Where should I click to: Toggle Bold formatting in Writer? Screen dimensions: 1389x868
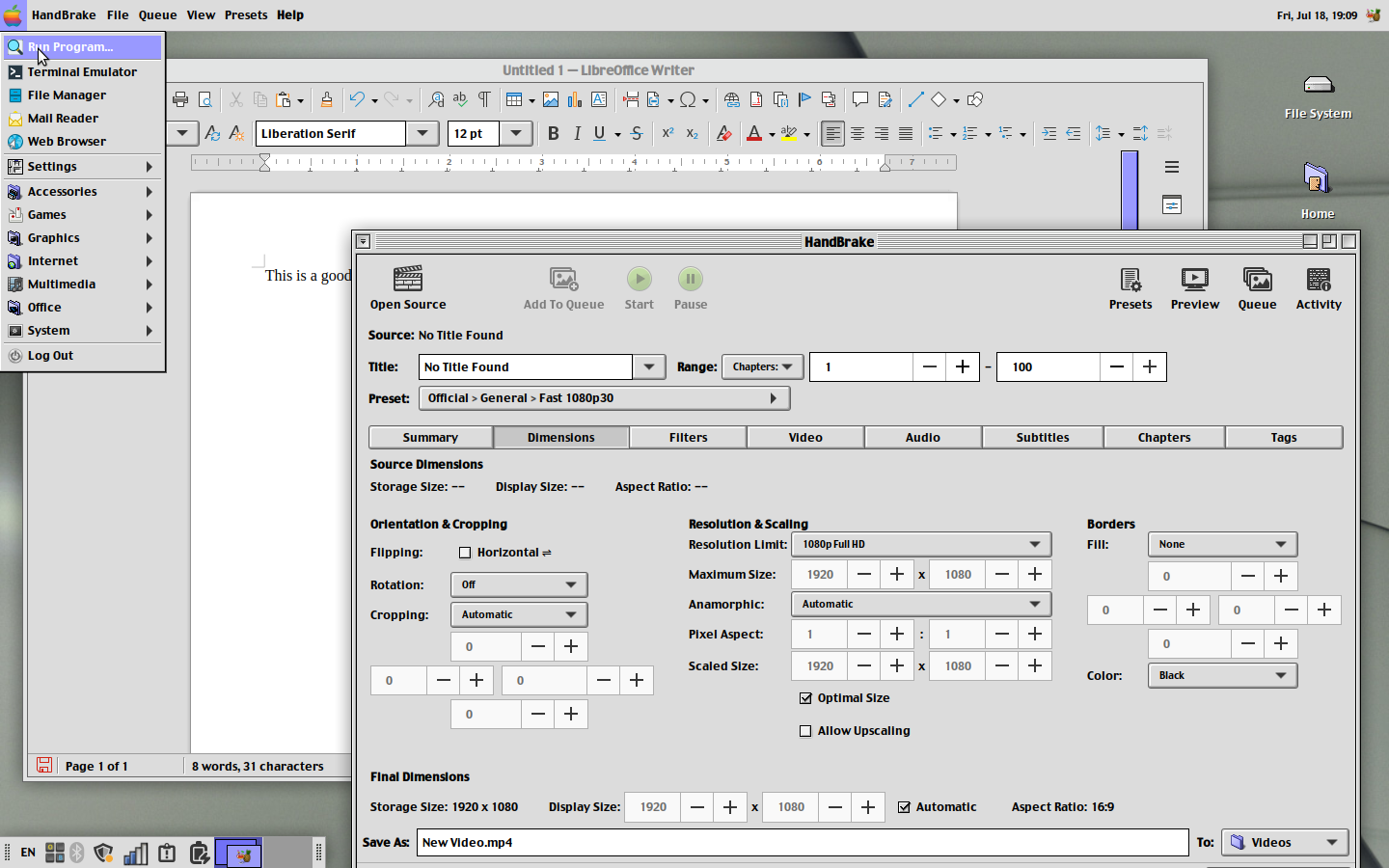553,133
